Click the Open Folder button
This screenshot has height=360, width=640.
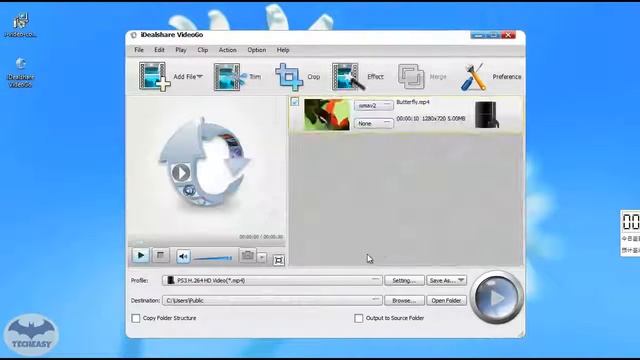click(447, 300)
